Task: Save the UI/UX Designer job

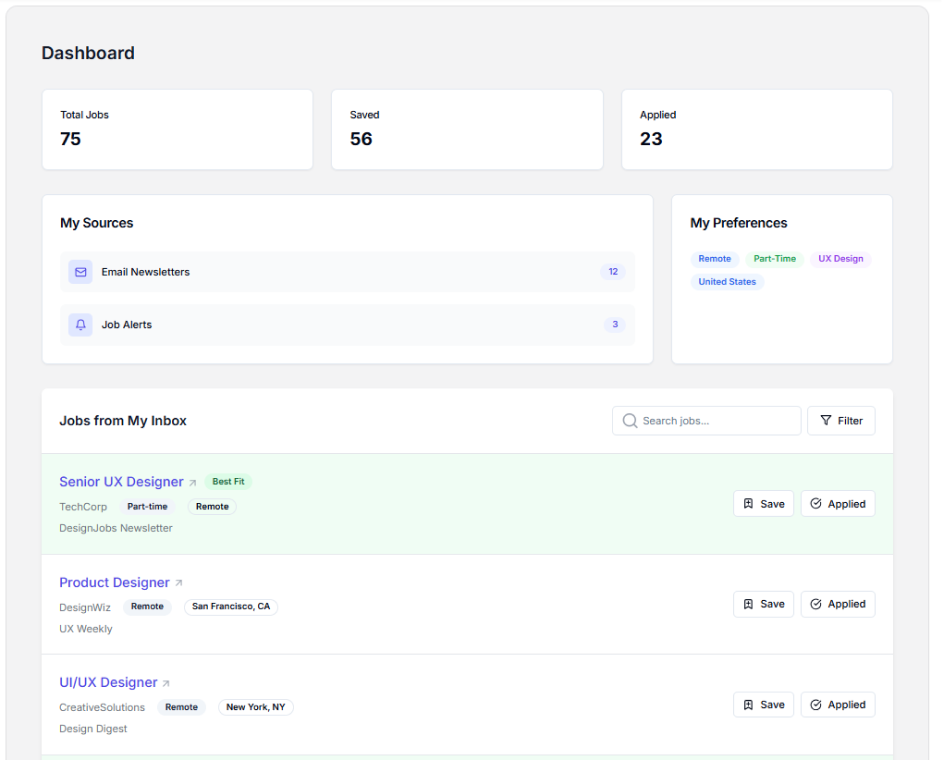Action: pos(764,705)
